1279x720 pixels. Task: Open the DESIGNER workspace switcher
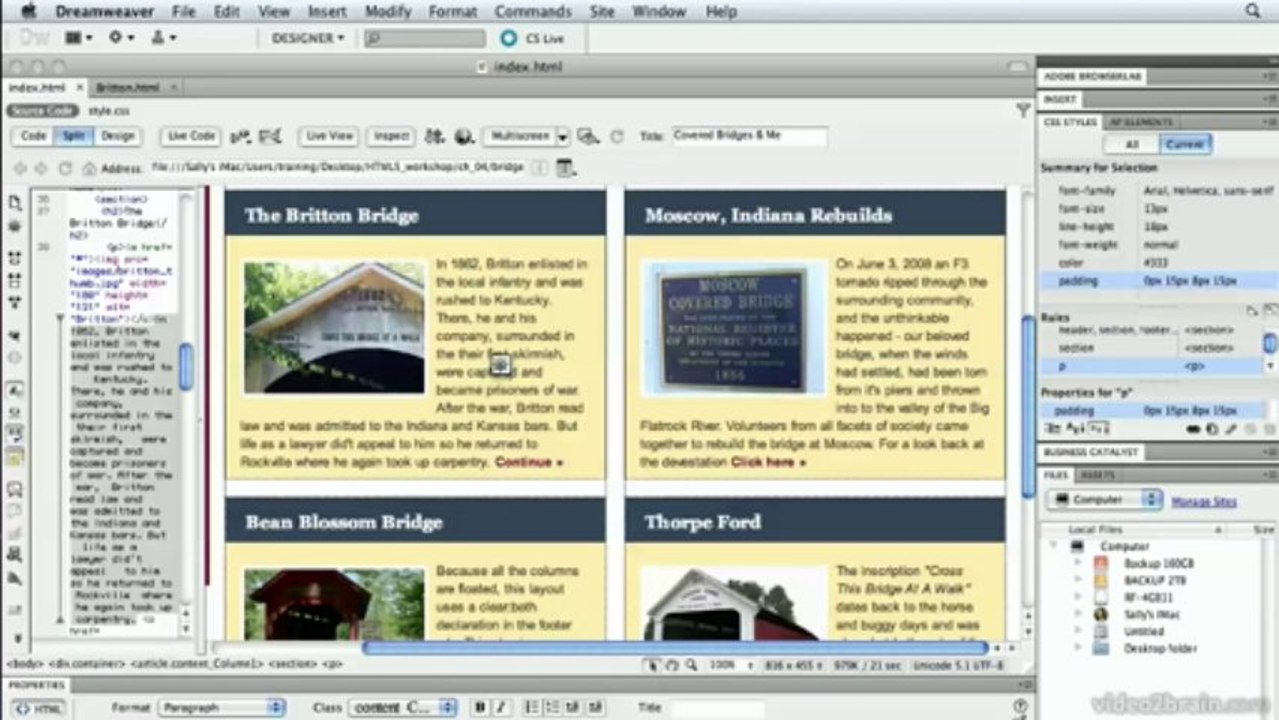tap(308, 38)
